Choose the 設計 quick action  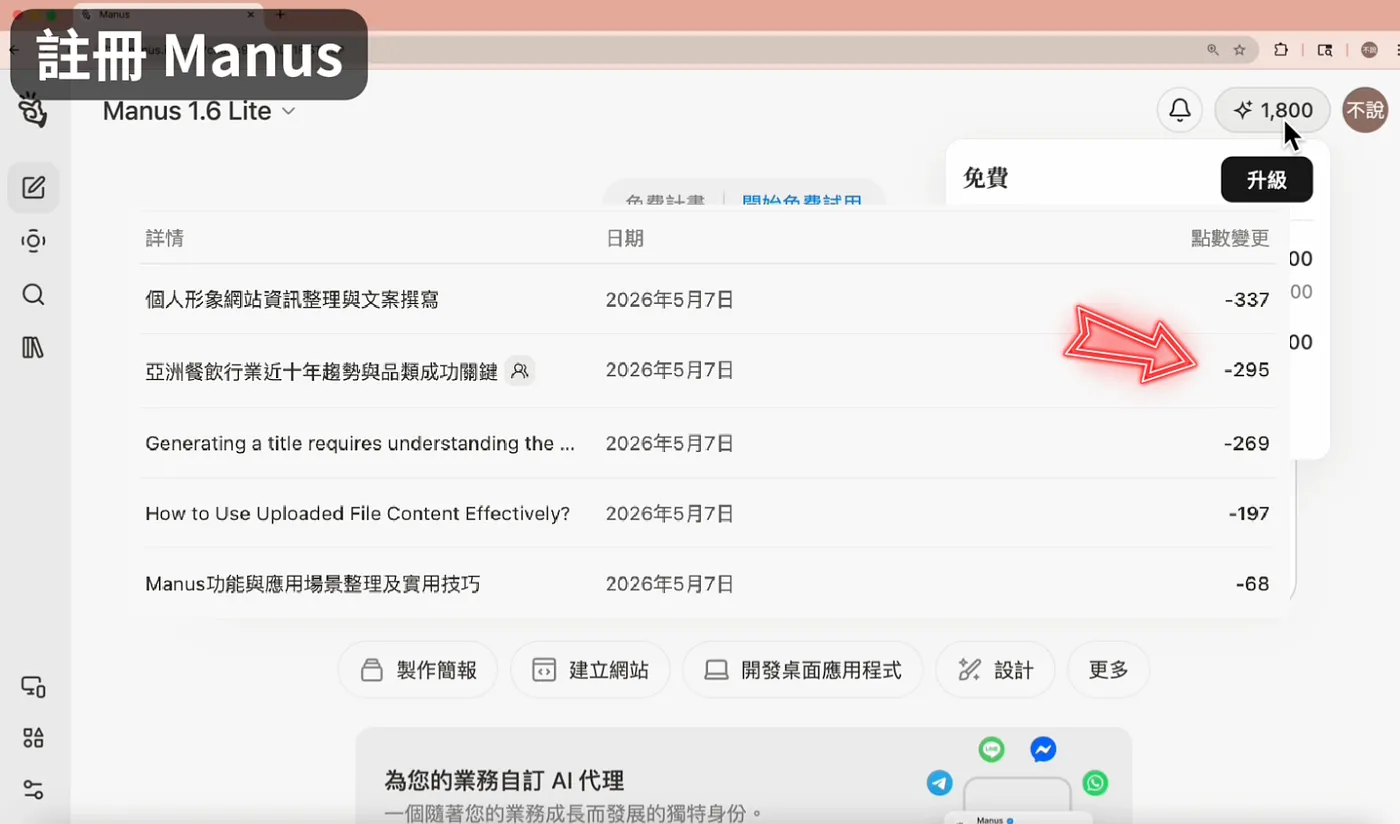(x=995, y=670)
